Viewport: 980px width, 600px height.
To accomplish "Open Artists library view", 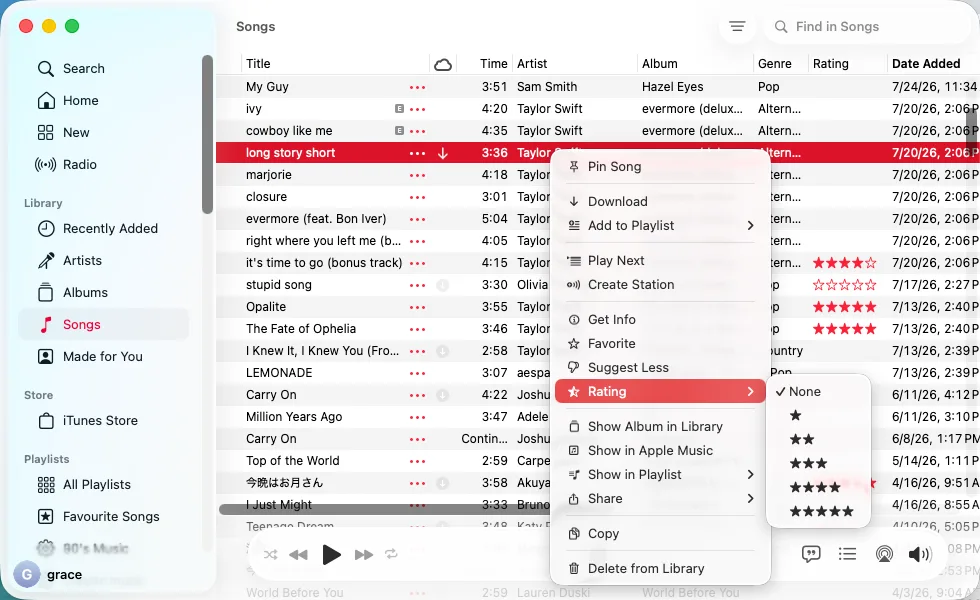I will 69,261.
